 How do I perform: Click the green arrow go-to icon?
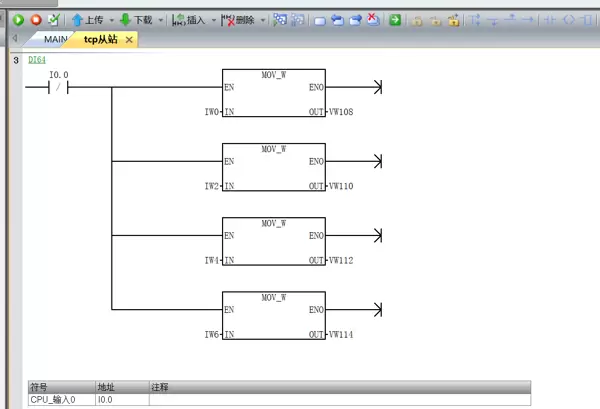(396, 19)
